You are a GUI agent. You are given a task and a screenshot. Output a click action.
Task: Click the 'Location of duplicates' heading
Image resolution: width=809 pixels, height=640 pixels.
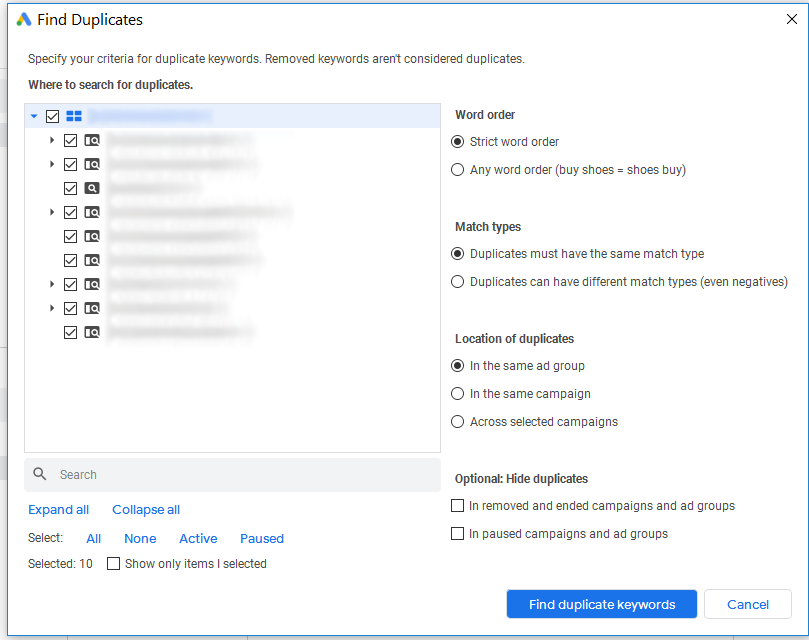[x=514, y=339]
